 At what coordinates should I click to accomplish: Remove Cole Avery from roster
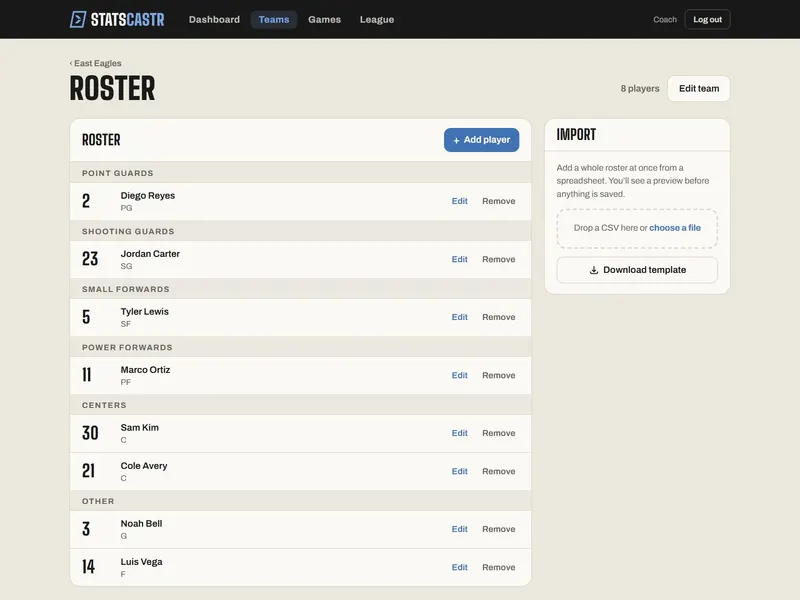point(498,471)
